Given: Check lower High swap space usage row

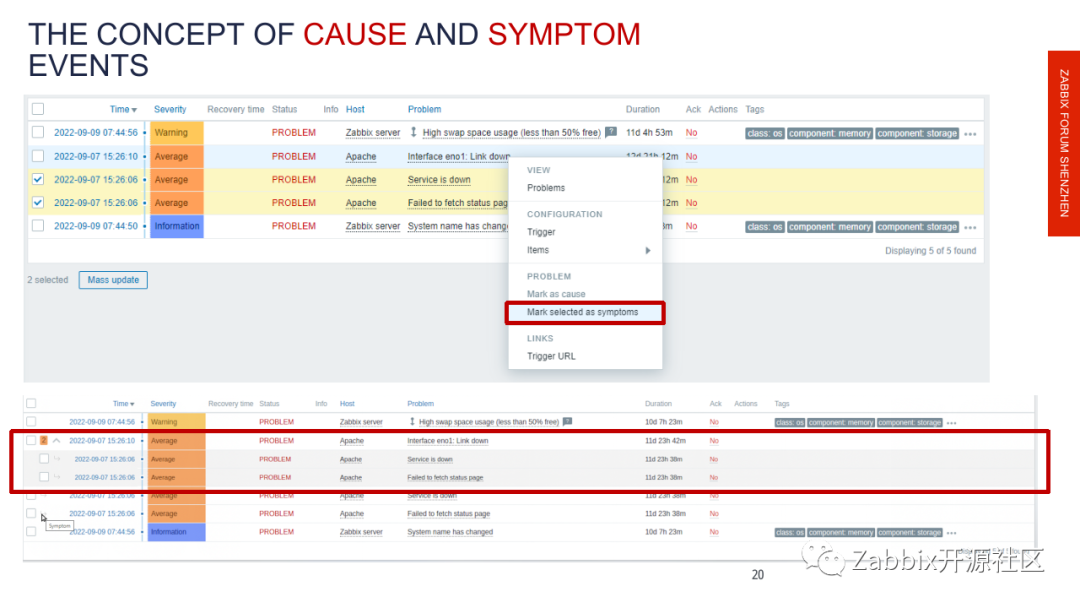Looking at the screenshot, I should pyautogui.click(x=31, y=421).
